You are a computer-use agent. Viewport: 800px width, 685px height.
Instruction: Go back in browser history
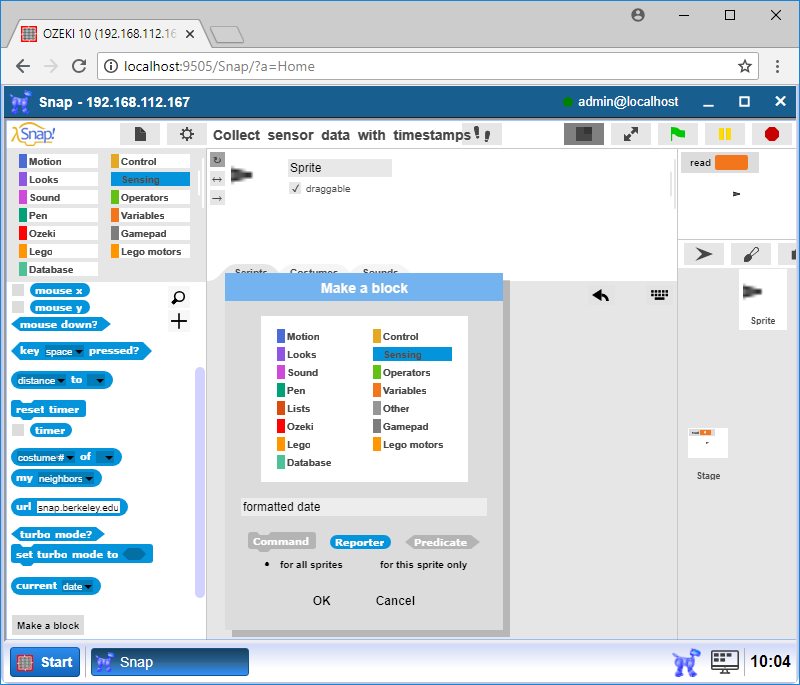click(23, 66)
